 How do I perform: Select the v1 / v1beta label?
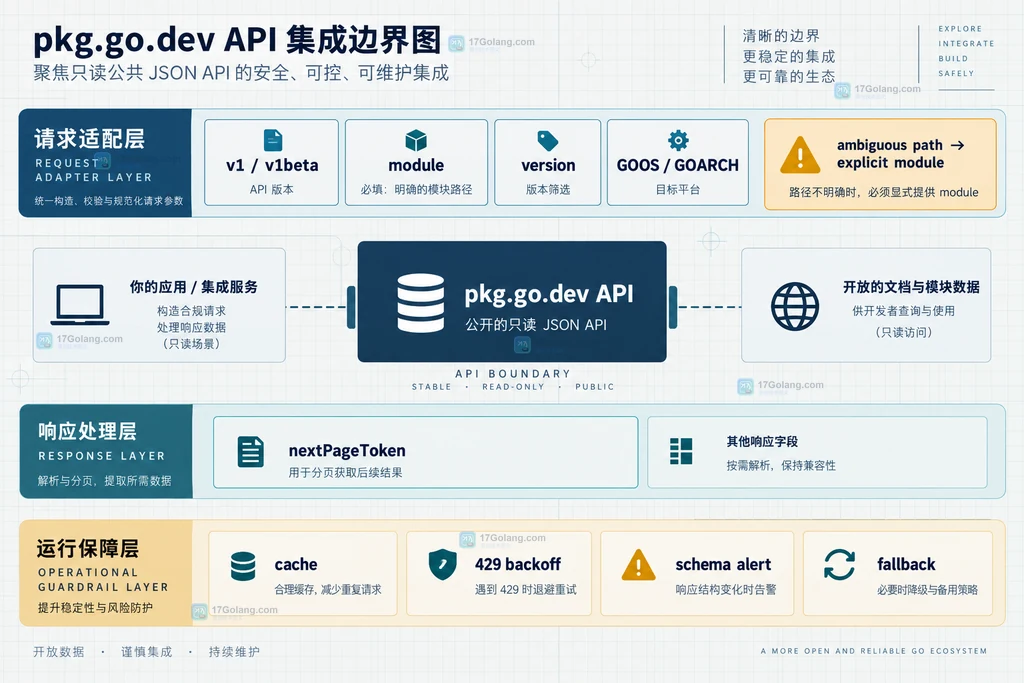click(272, 165)
